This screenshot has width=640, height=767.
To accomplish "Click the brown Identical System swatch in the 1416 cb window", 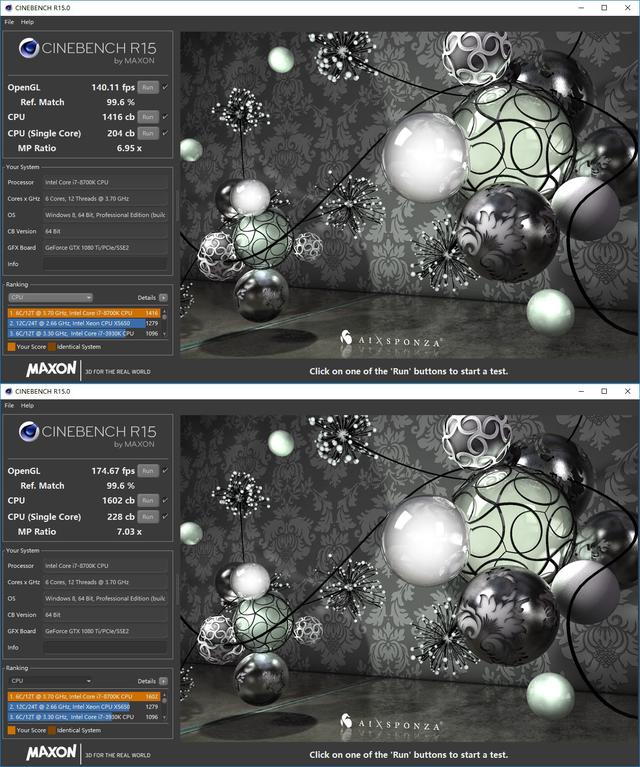I will 51,347.
